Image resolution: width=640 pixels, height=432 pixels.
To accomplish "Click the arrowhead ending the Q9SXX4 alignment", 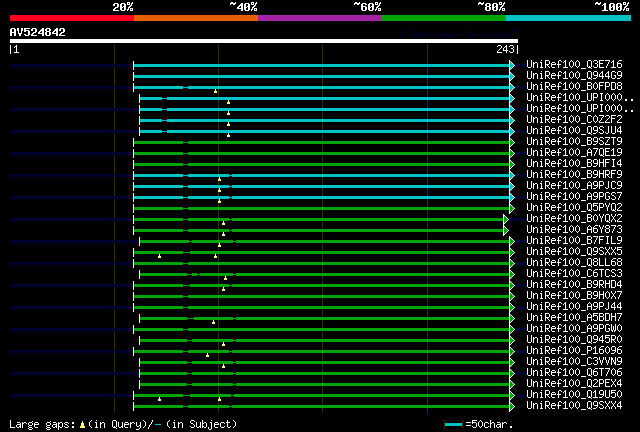I will coord(512,407).
